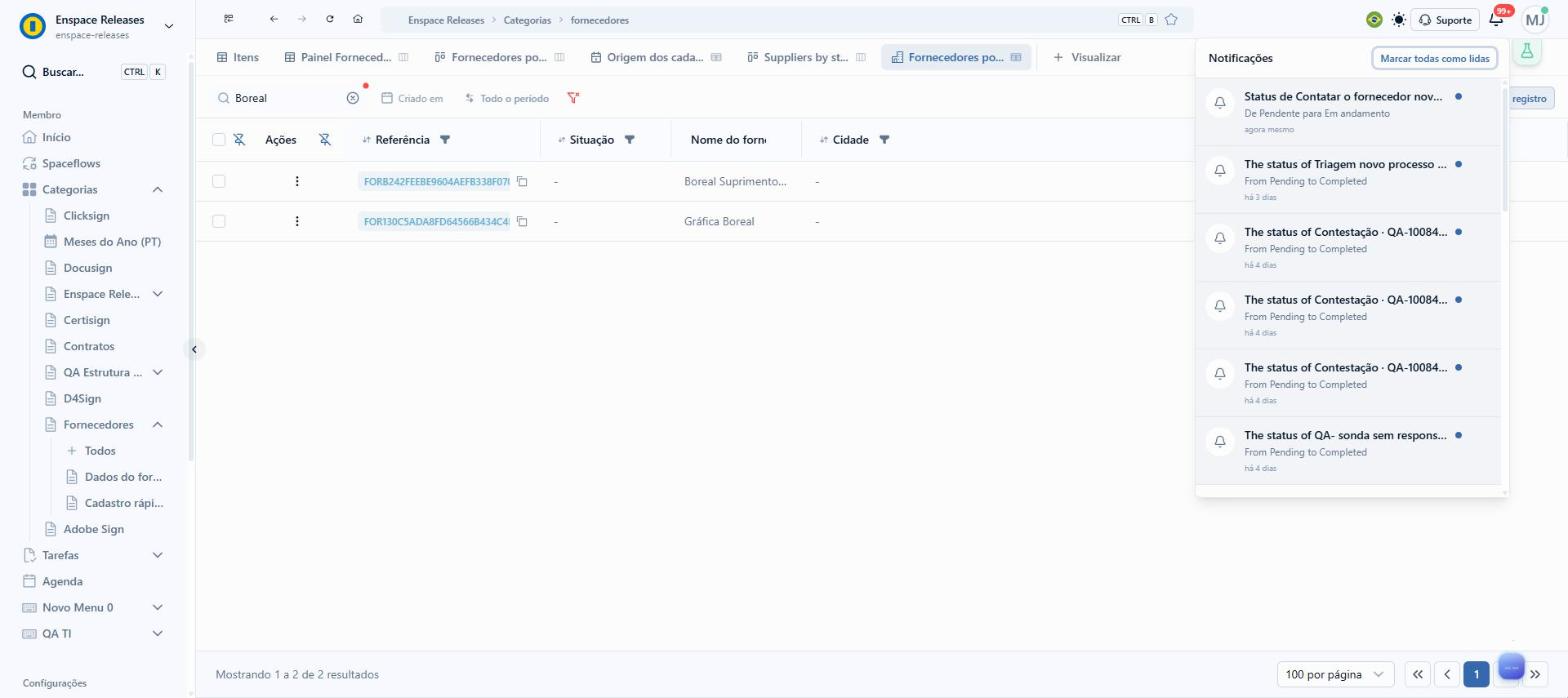The image size is (1568, 698).
Task: Open the Todo o período filter
Action: pyautogui.click(x=507, y=98)
